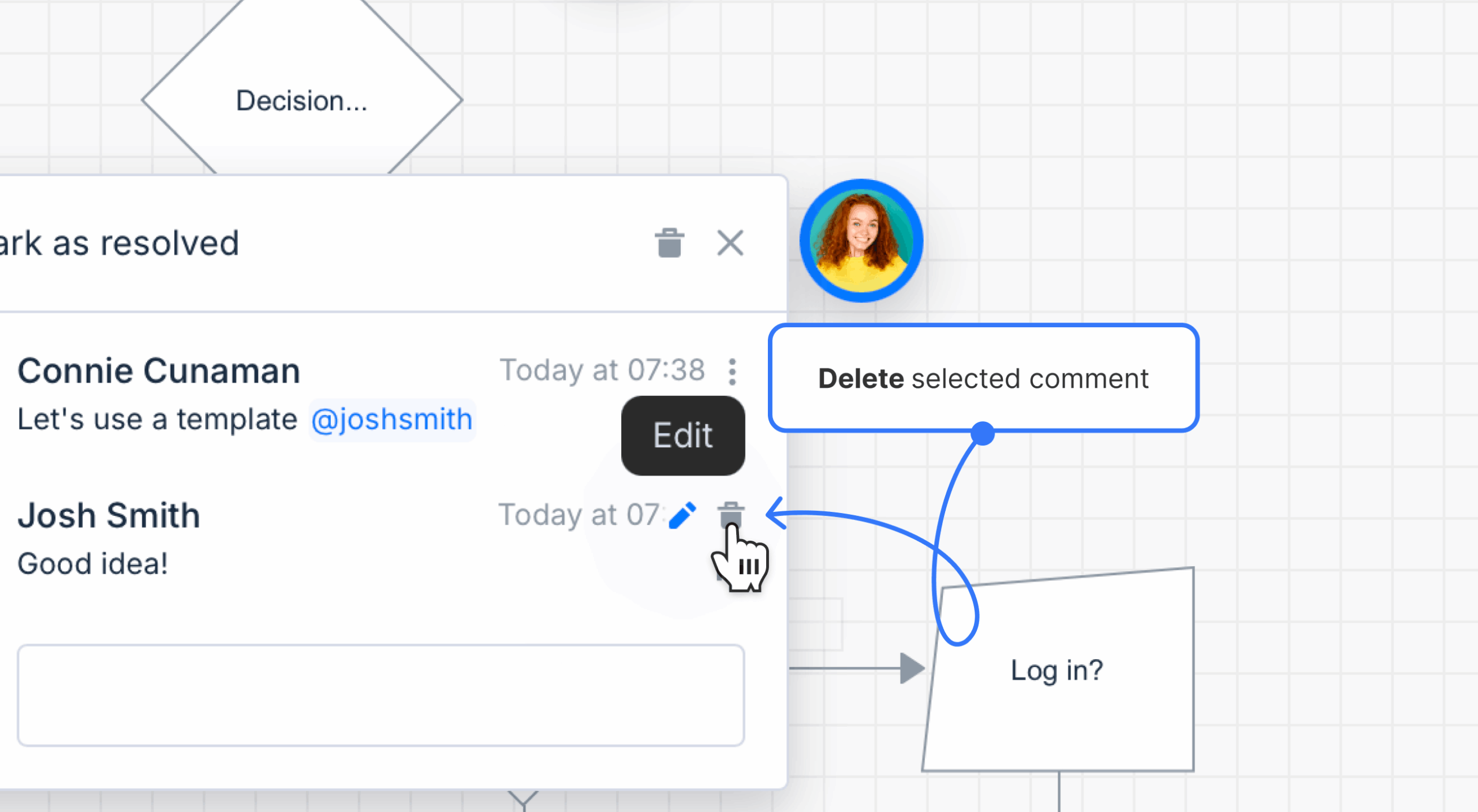
Task: Click the Good idea! comment text
Action: [93, 564]
